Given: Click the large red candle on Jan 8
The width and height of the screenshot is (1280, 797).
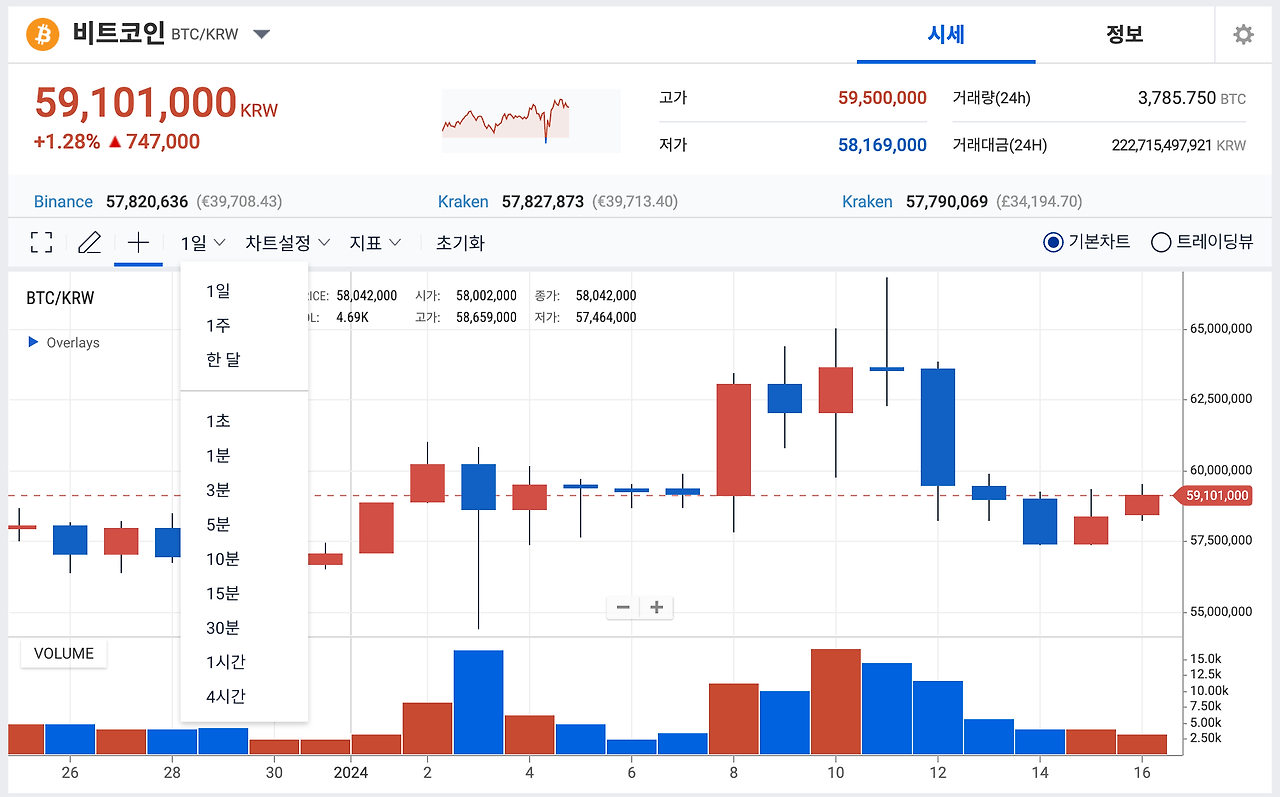Looking at the screenshot, I should pyautogui.click(x=734, y=440).
